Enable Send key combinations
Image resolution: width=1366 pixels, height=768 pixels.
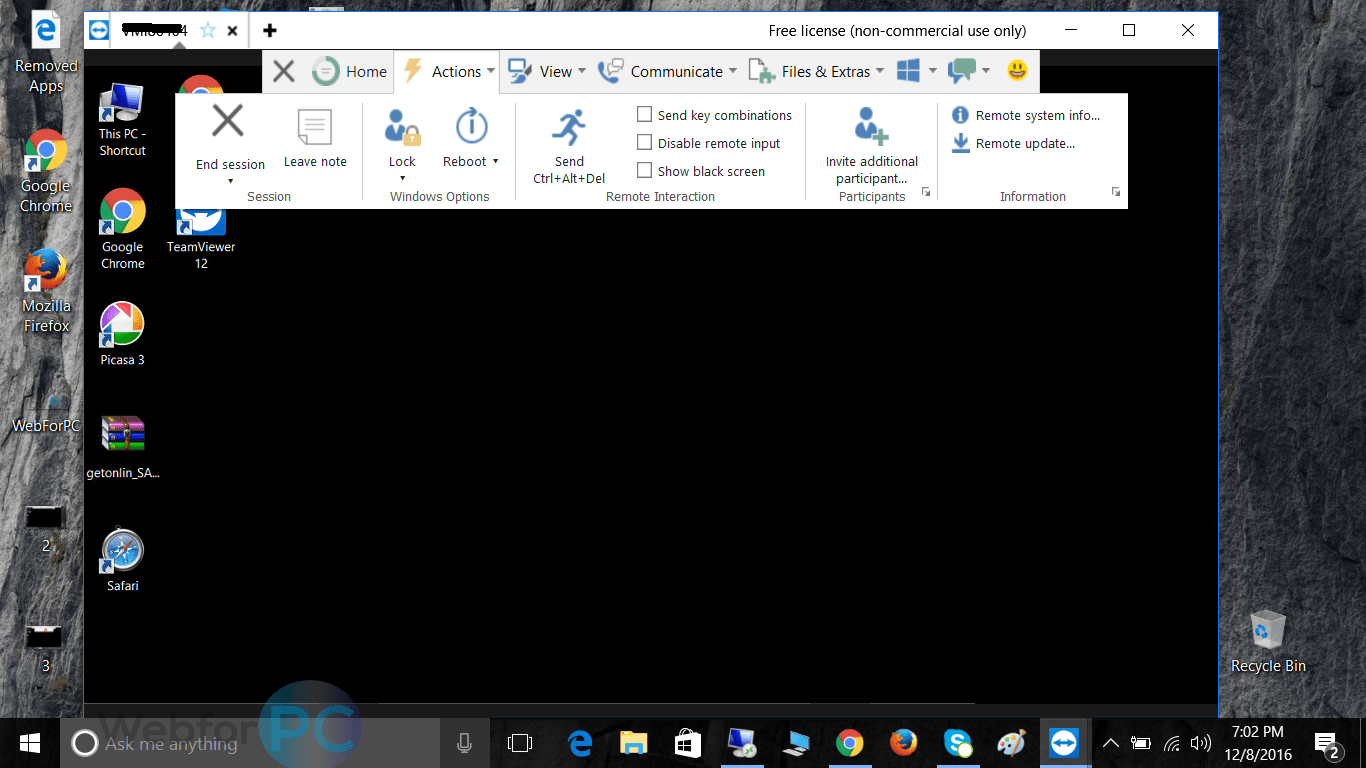tap(644, 114)
